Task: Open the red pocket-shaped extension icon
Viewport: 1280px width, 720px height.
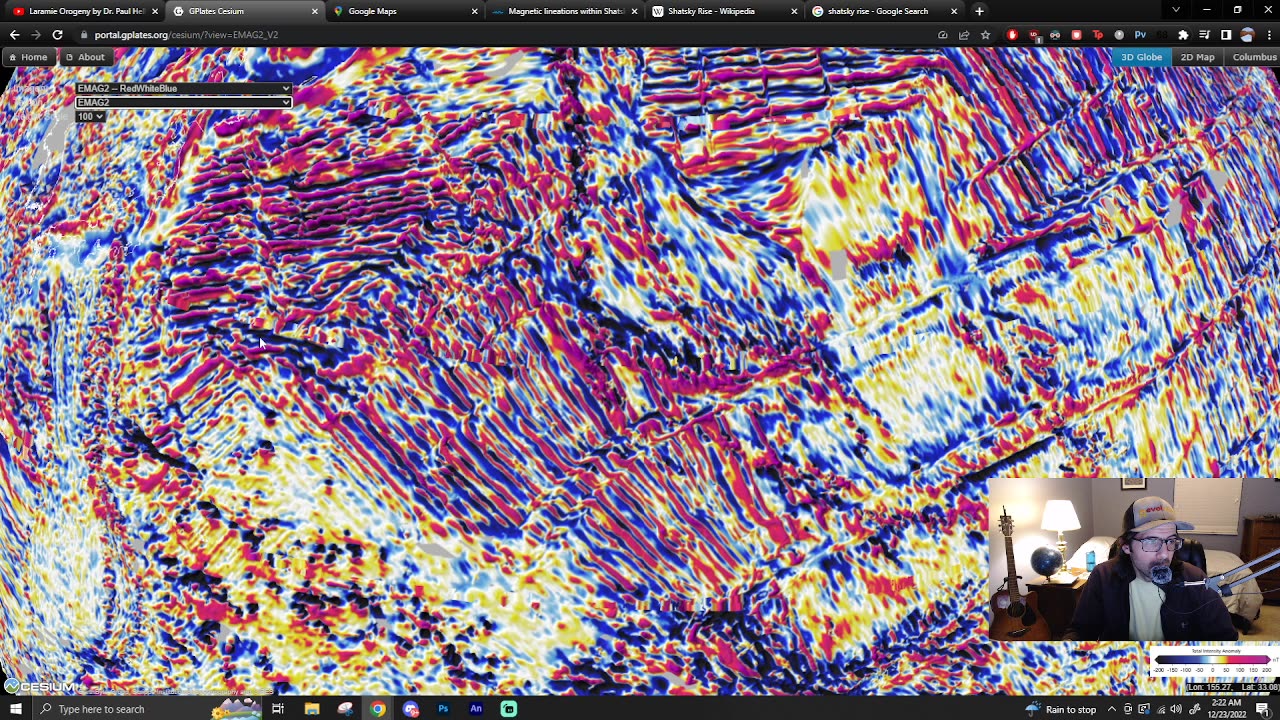Action: pyautogui.click(x=1076, y=35)
